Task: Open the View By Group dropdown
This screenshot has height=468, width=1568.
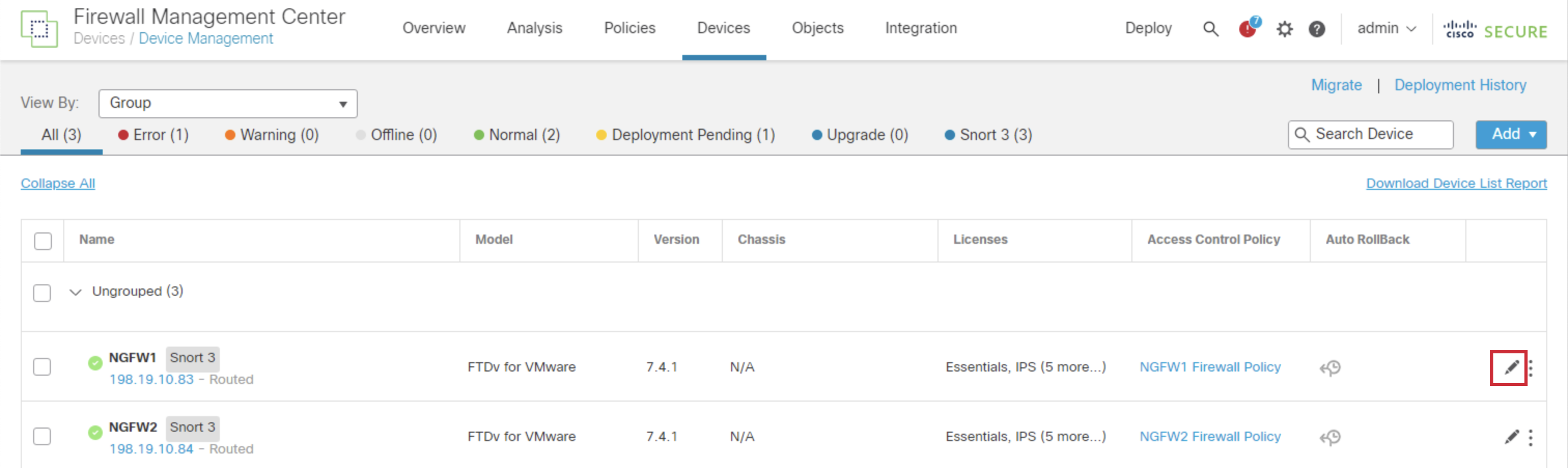Action: pos(228,103)
